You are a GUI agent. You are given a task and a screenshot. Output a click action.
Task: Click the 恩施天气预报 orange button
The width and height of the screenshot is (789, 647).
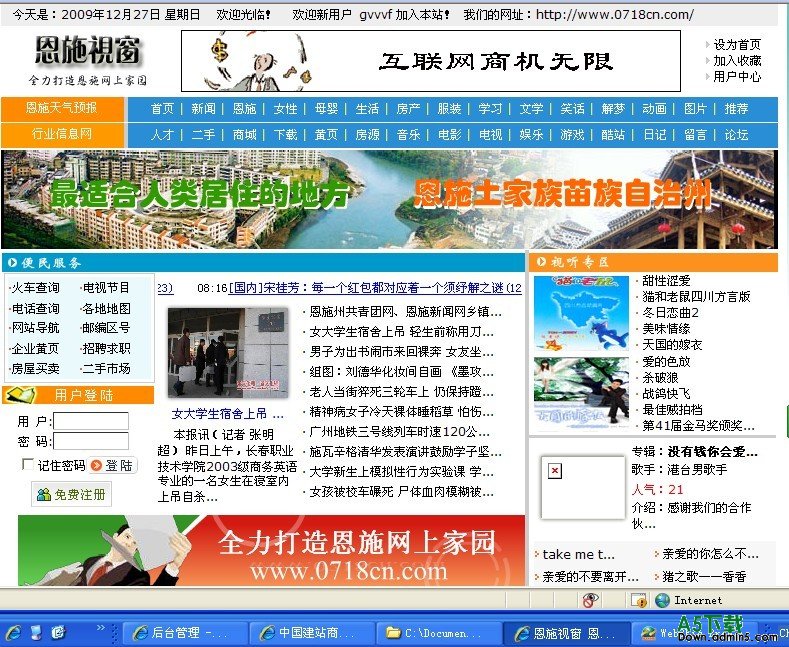pos(62,108)
